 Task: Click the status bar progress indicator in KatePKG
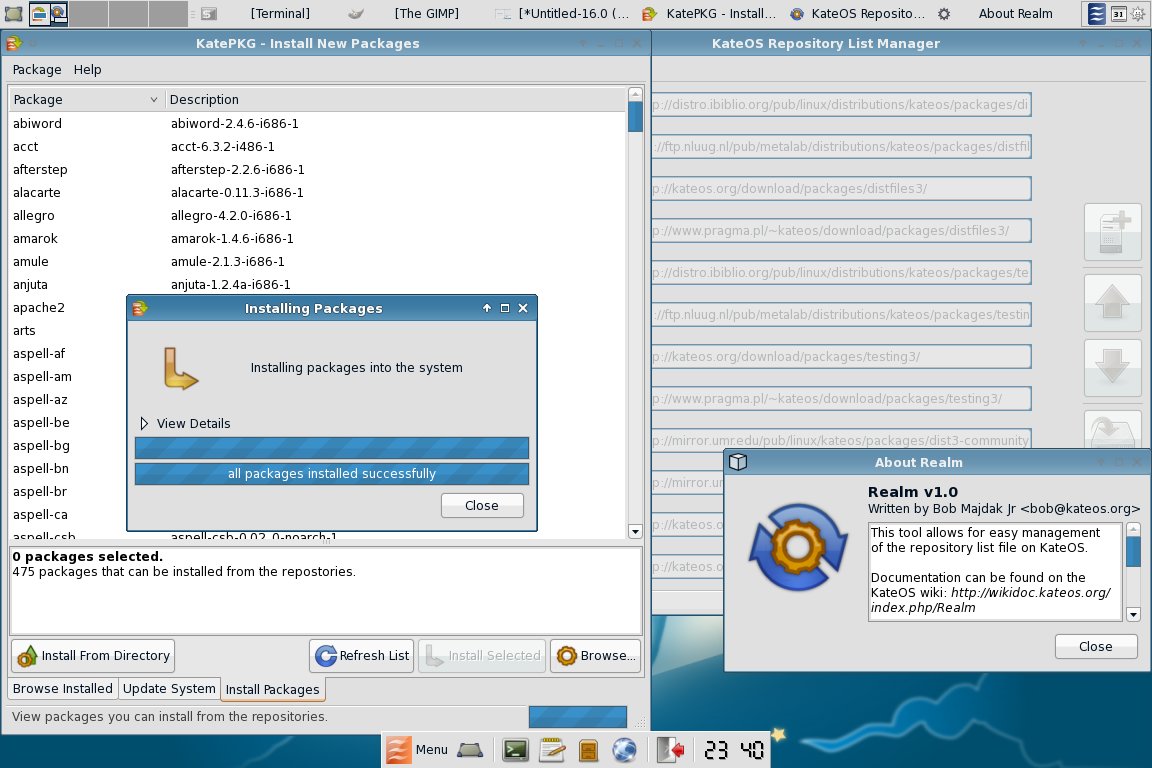tap(577, 717)
